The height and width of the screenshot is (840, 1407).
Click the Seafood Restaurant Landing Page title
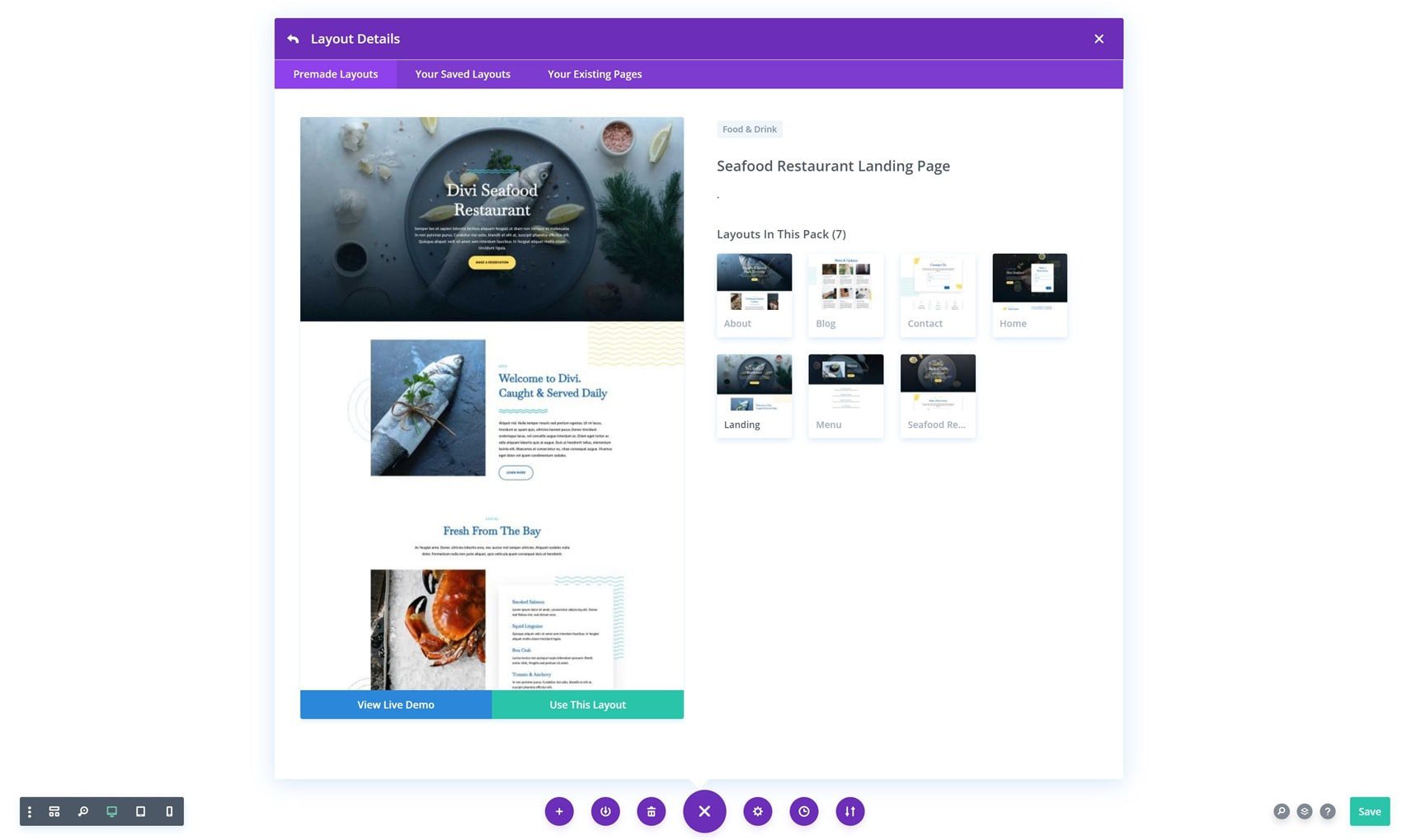(833, 167)
